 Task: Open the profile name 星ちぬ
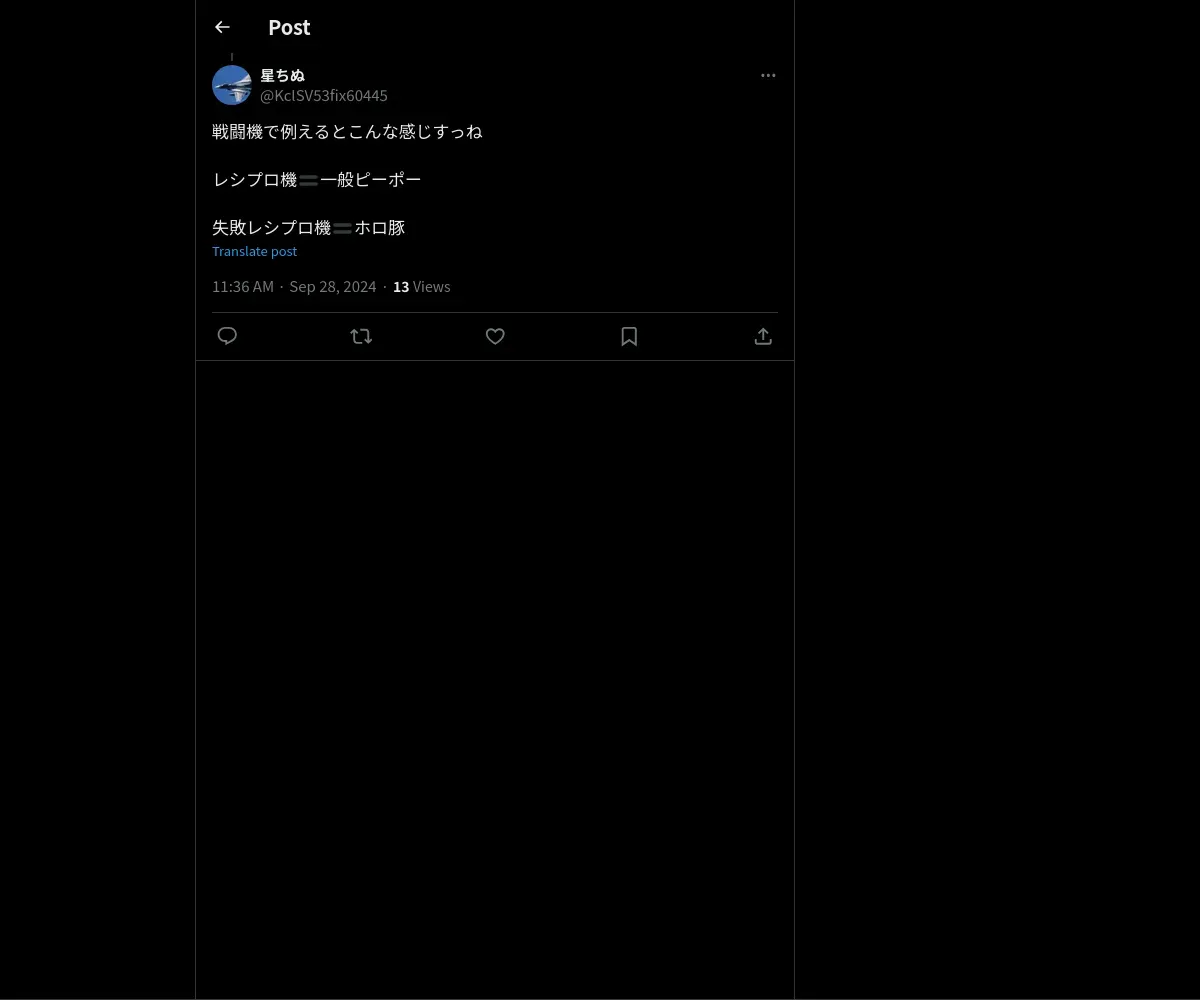click(282, 75)
